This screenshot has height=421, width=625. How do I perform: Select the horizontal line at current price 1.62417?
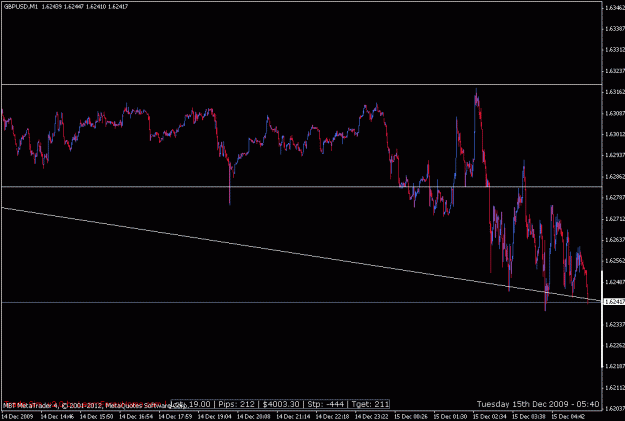(301, 303)
